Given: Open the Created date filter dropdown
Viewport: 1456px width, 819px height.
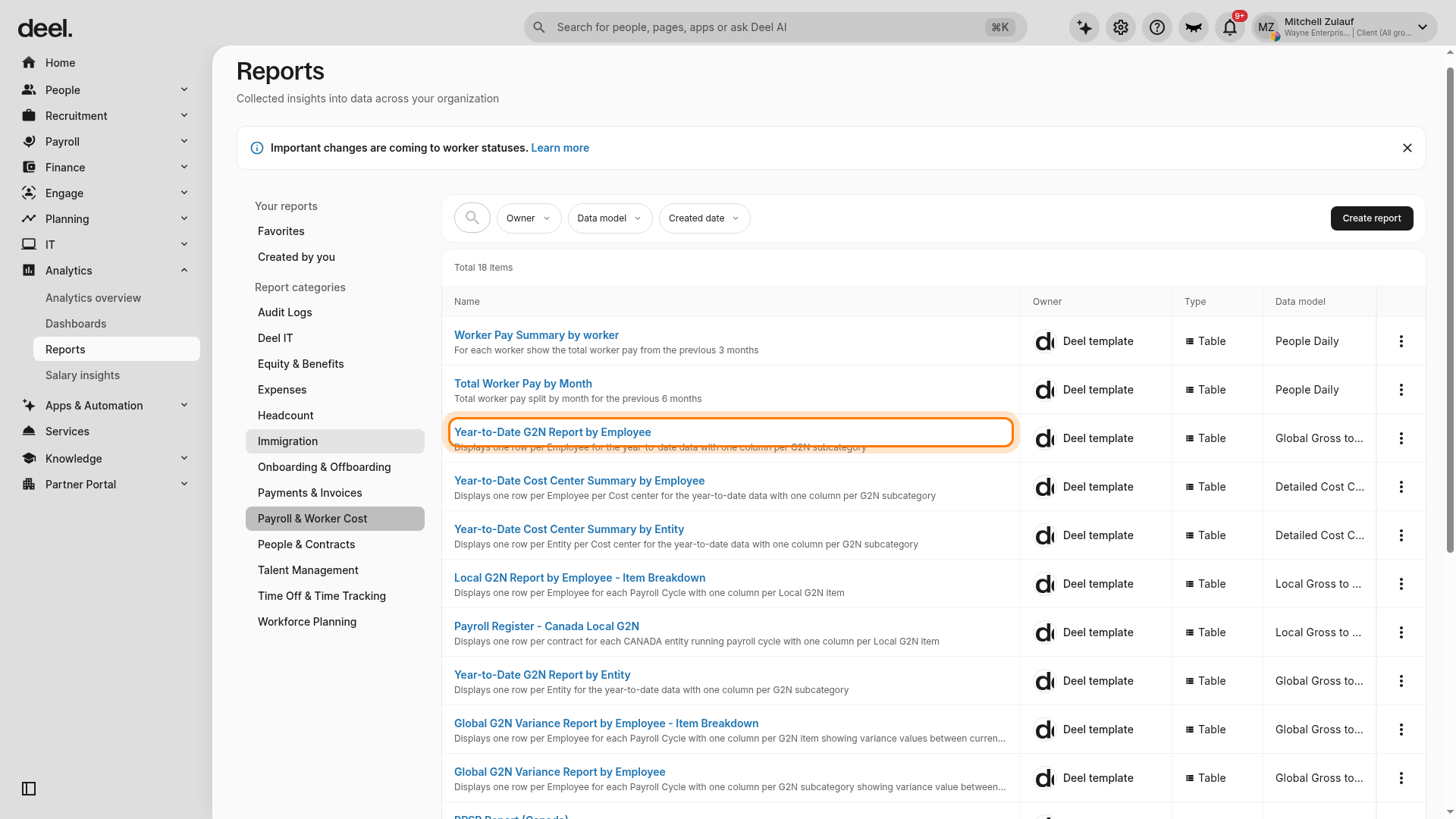Looking at the screenshot, I should [704, 218].
